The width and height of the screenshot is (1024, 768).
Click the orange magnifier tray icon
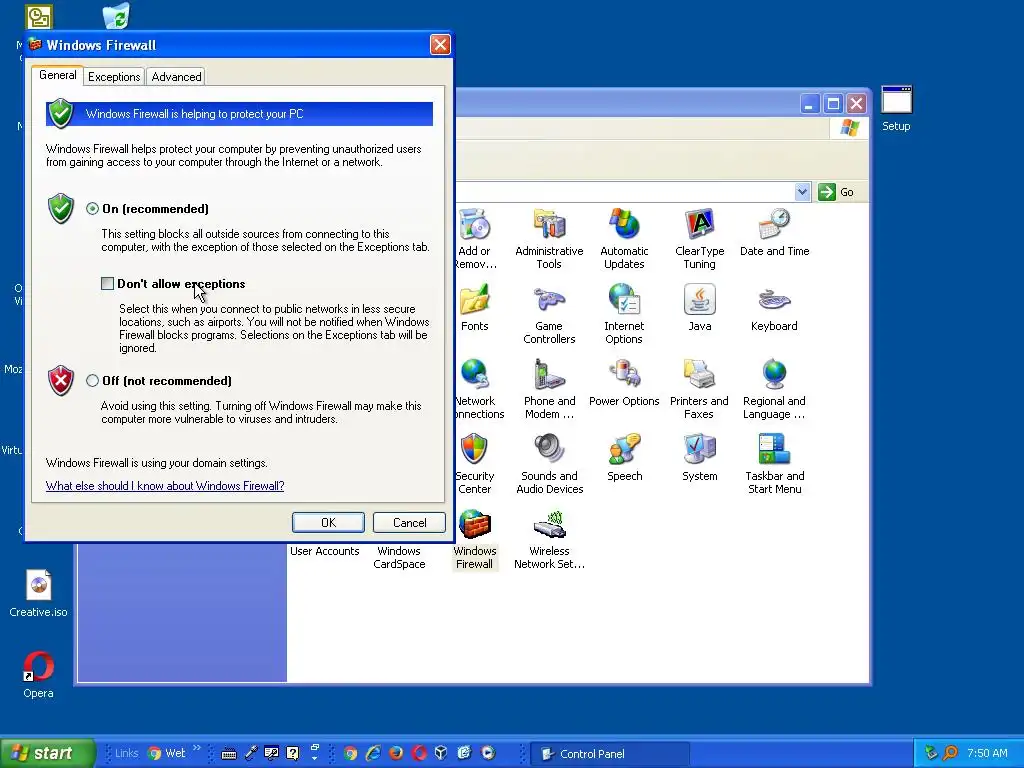tap(950, 753)
